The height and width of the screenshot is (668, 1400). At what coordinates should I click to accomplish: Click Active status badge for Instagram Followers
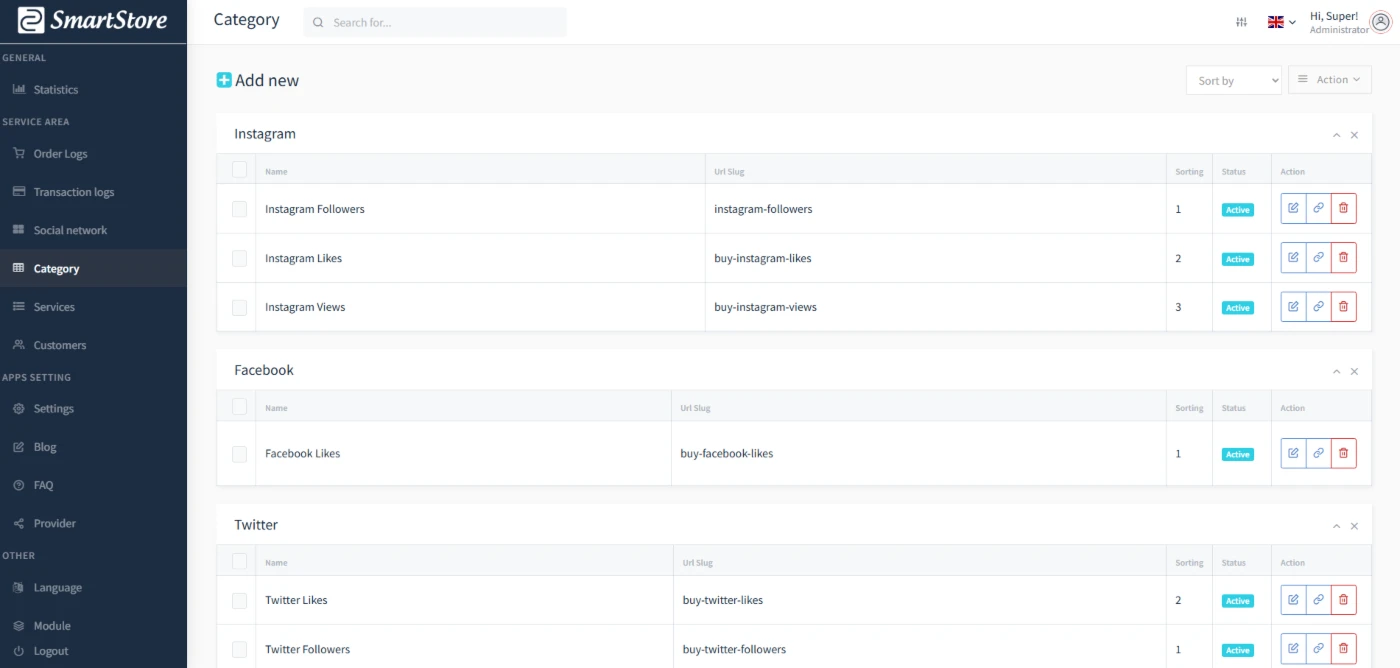(x=1238, y=210)
